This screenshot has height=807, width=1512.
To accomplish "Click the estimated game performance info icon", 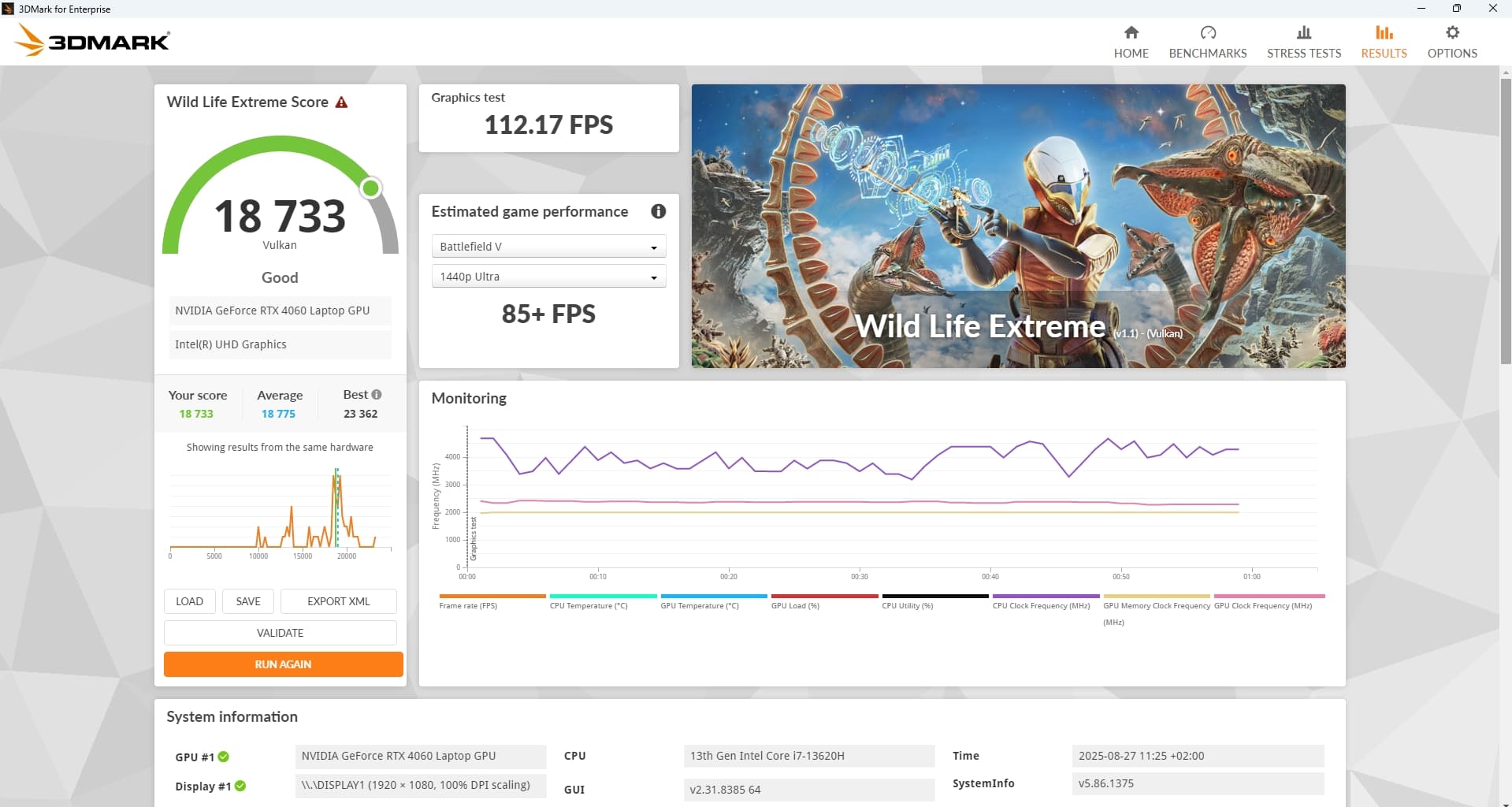I will 658,211.
